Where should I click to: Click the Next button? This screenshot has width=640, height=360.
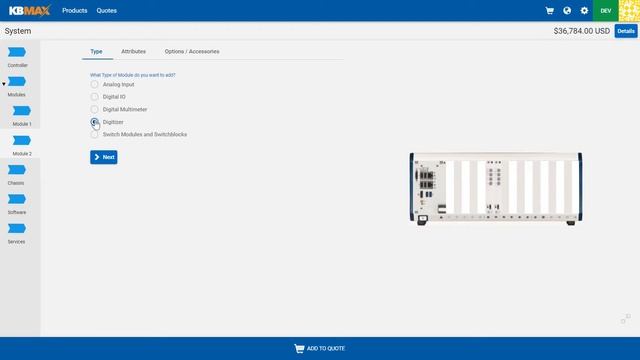[x=104, y=157]
